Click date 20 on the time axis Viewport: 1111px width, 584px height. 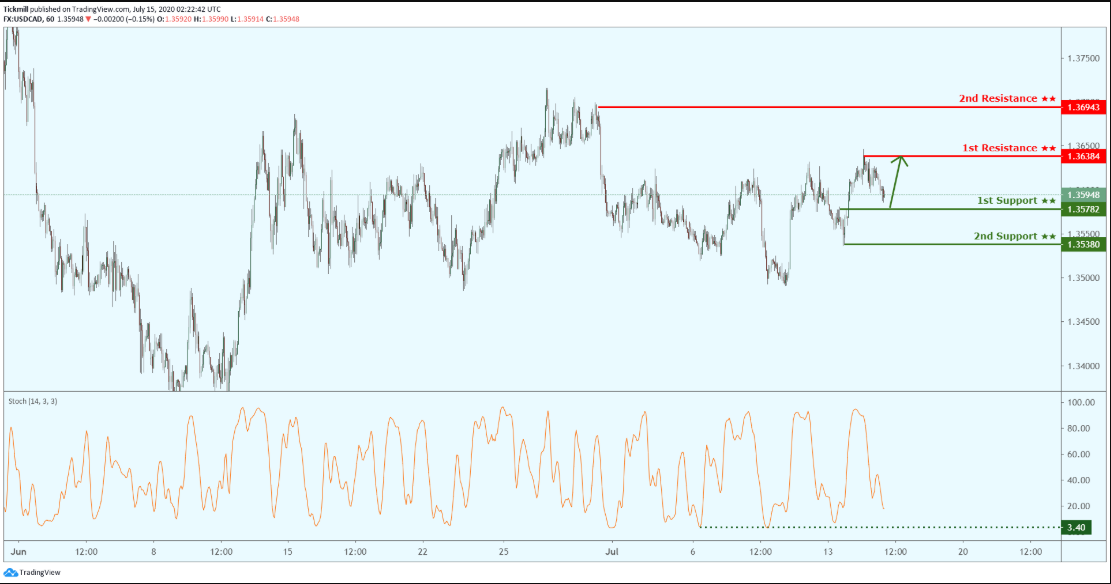963,551
